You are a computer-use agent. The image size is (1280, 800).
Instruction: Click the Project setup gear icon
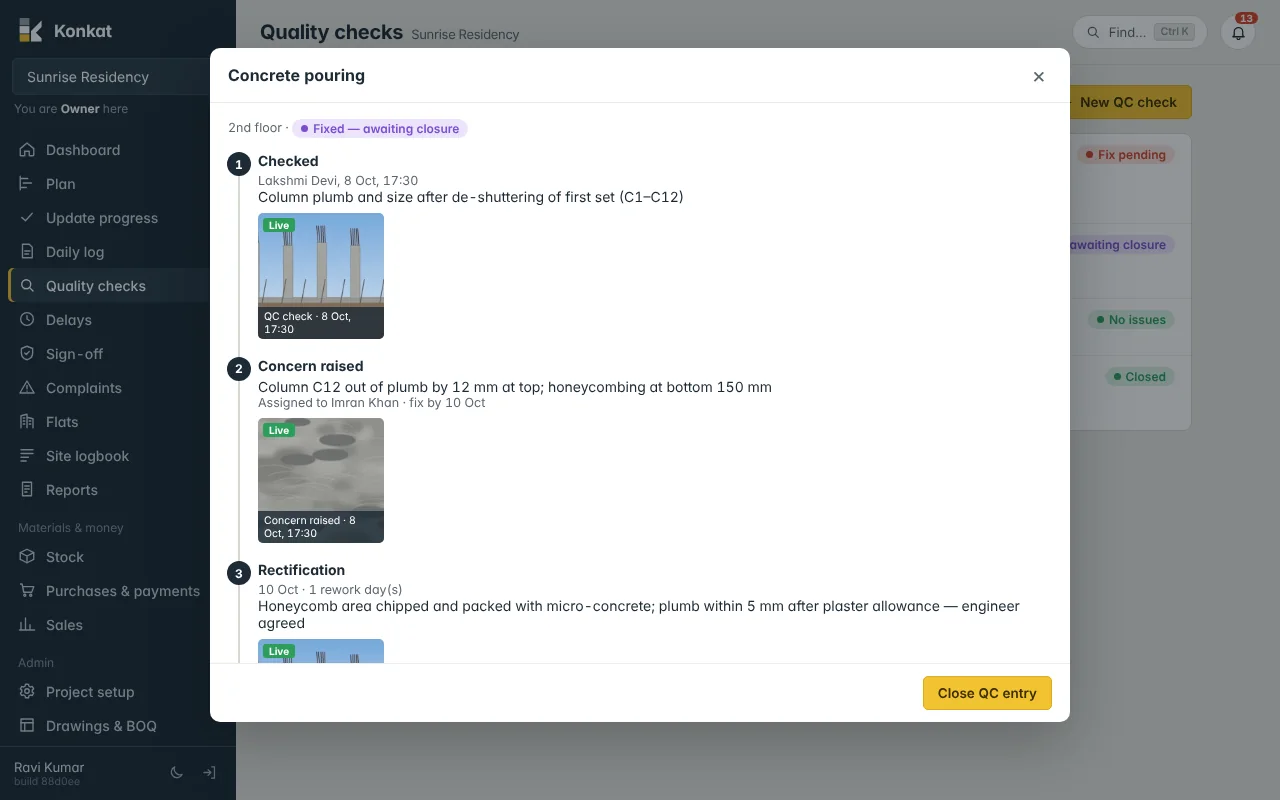[27, 692]
